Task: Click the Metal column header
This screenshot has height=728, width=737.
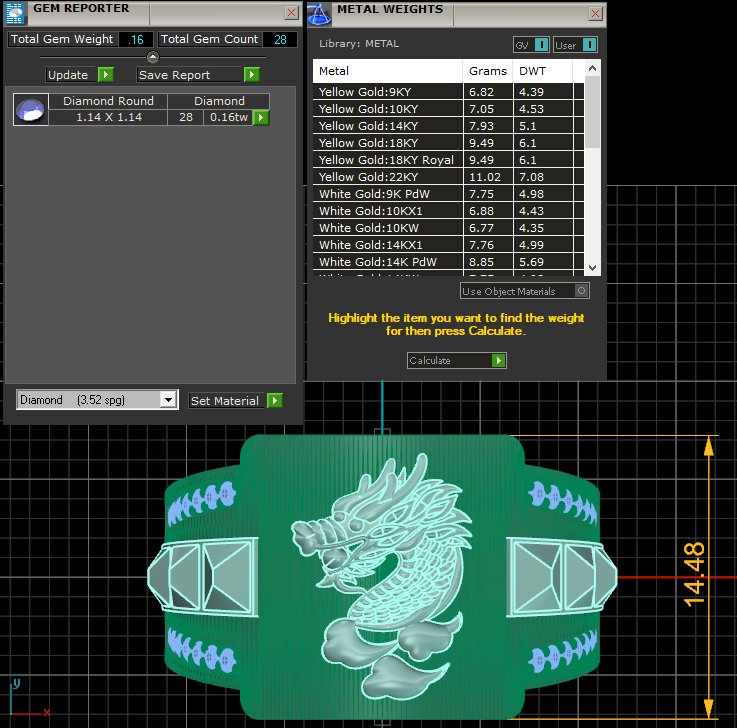Action: point(388,71)
